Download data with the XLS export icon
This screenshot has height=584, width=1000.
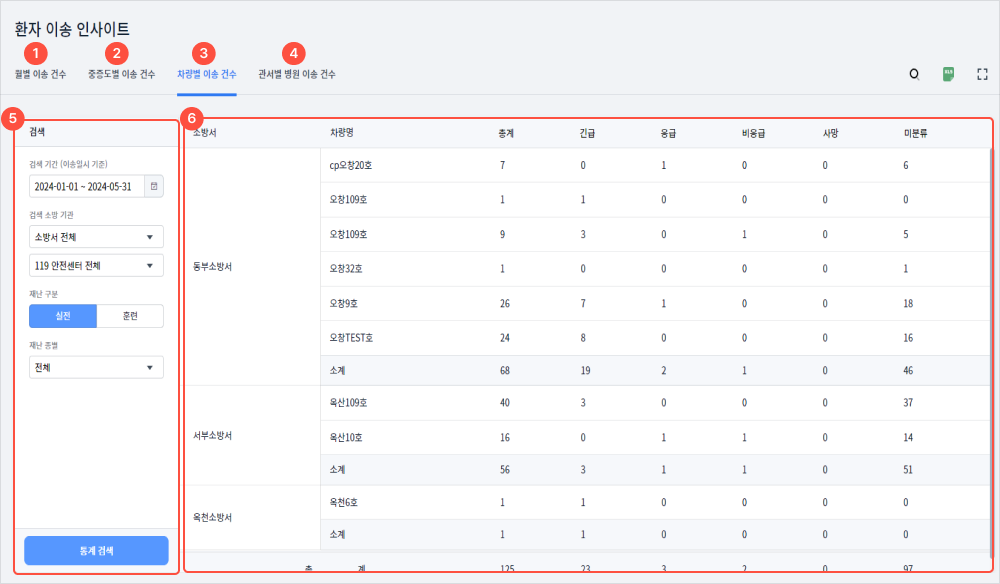click(x=948, y=74)
